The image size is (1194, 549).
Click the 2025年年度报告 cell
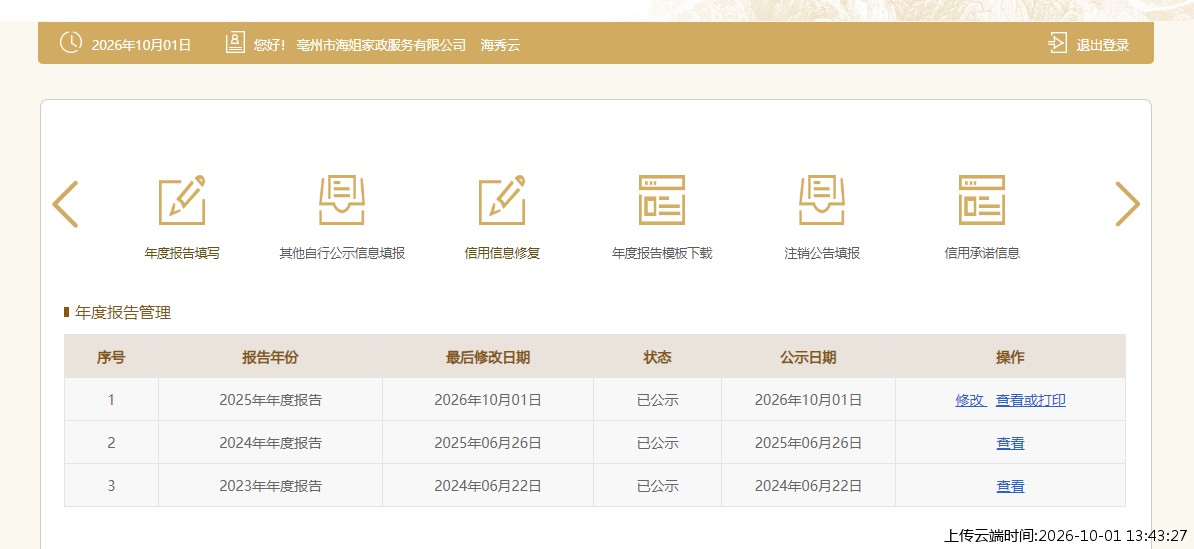pyautogui.click(x=270, y=400)
